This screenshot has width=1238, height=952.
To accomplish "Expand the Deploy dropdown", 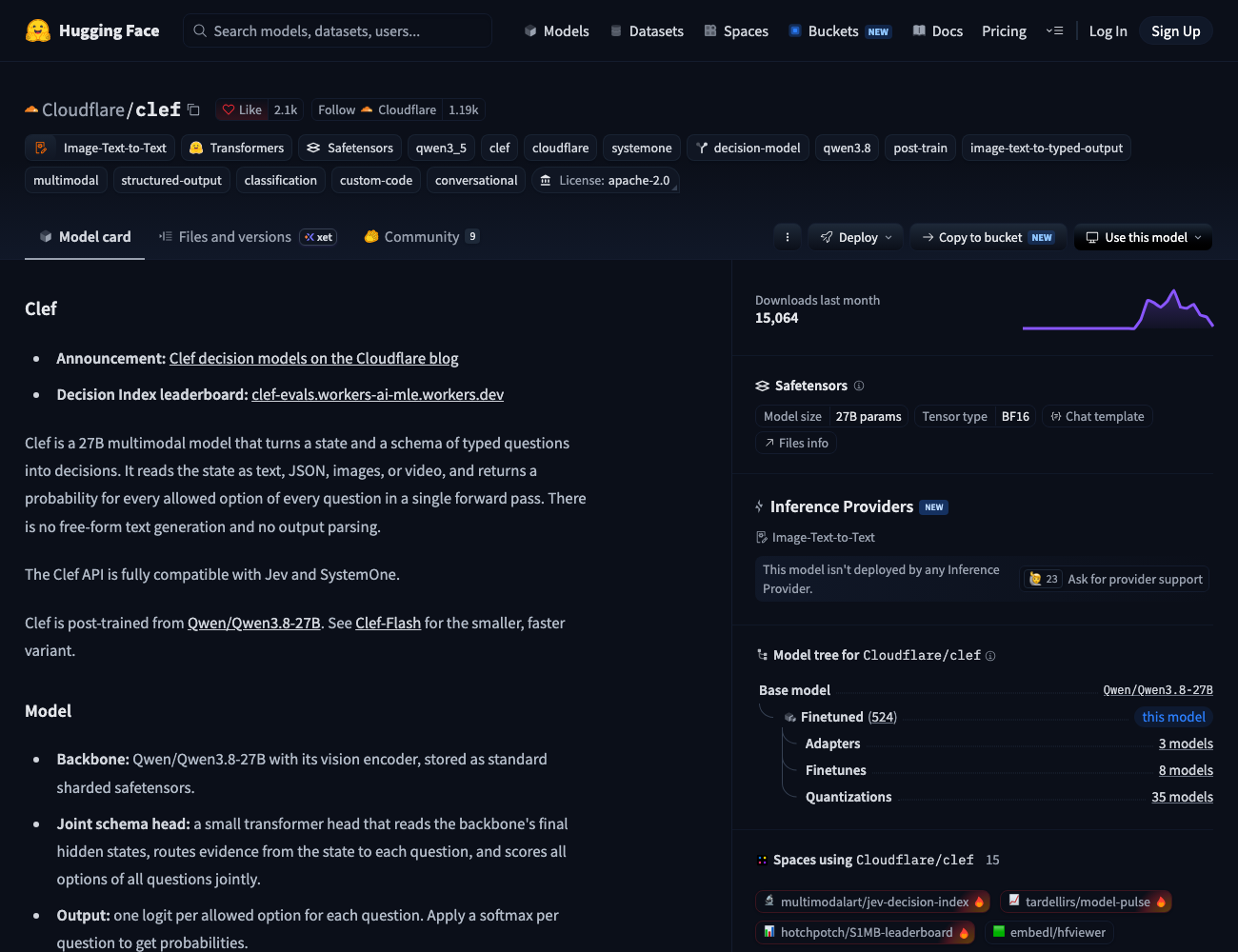I will pos(856,237).
